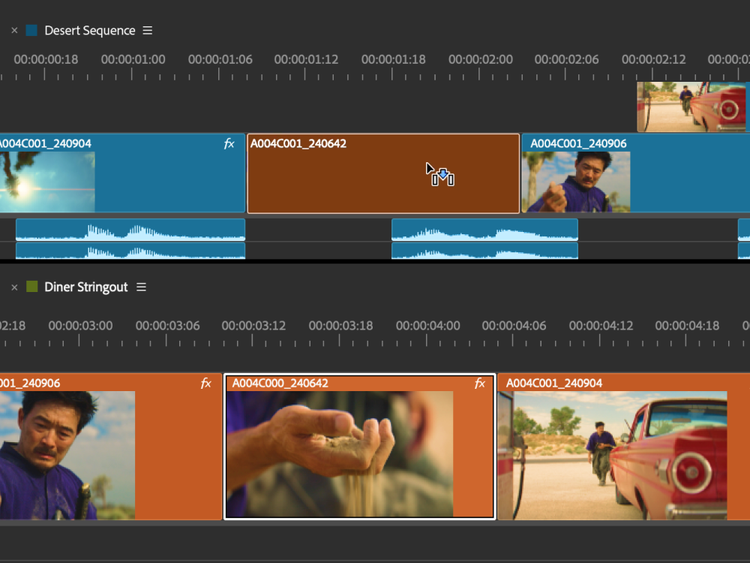Select brown A004C001_240642 clip in Desert Sequence
The height and width of the screenshot is (563, 750).
[383, 174]
